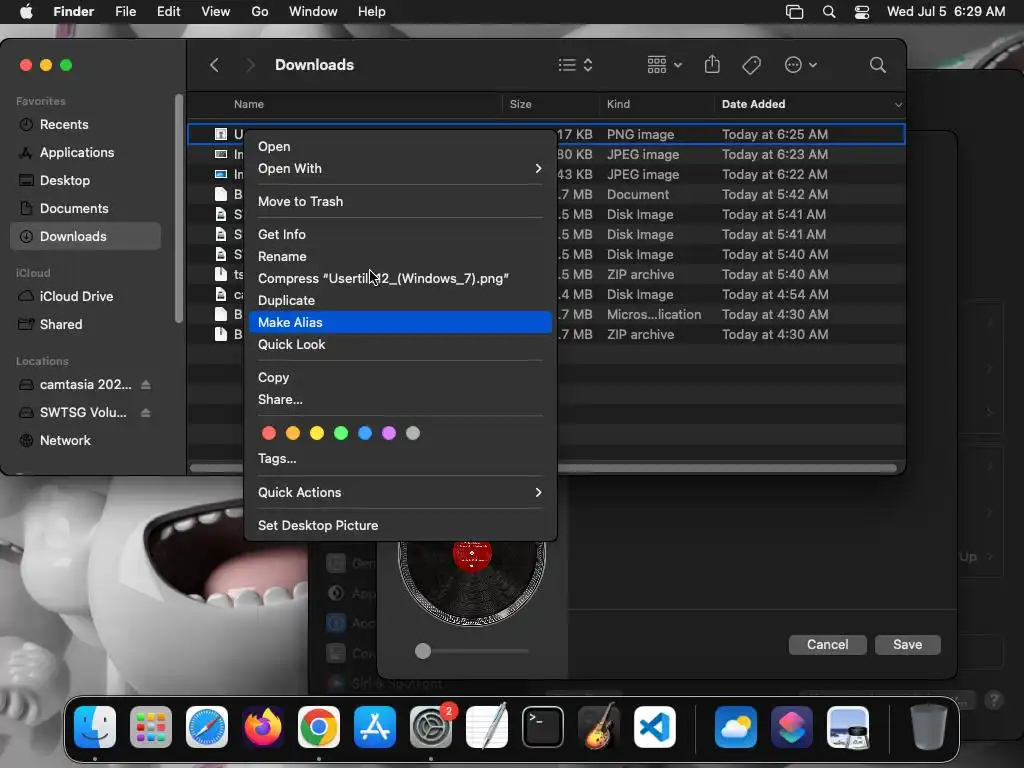Screen dimensions: 1024x768
Task: Expand the Open With submenu
Action: (400, 168)
